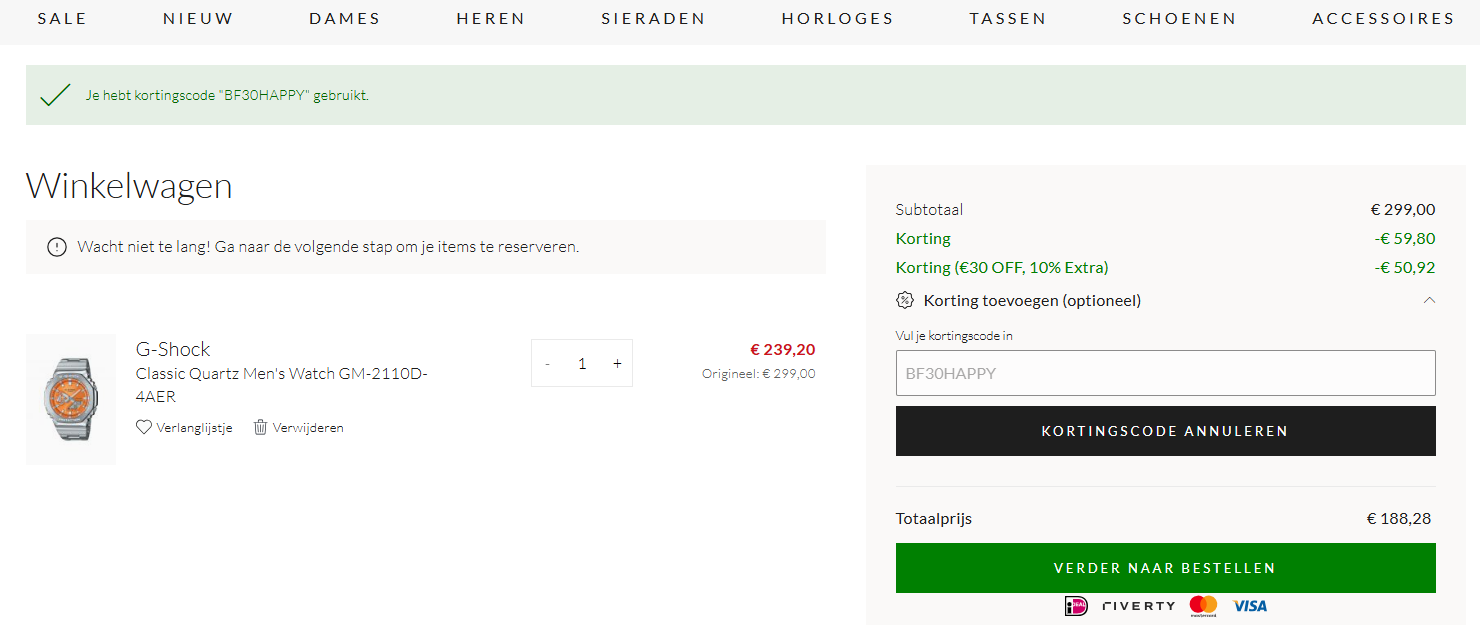Click the Origineel: € 299,00 text

pos(759,374)
